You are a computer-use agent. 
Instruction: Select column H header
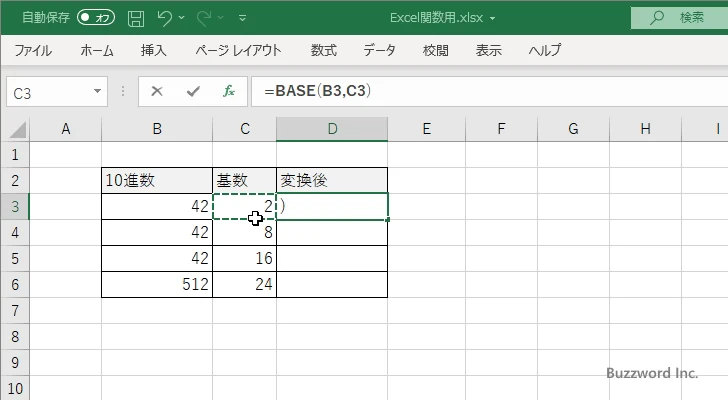point(645,129)
